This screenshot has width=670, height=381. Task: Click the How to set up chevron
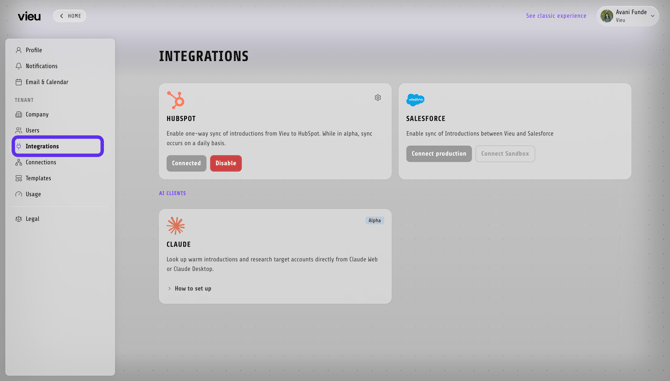169,289
